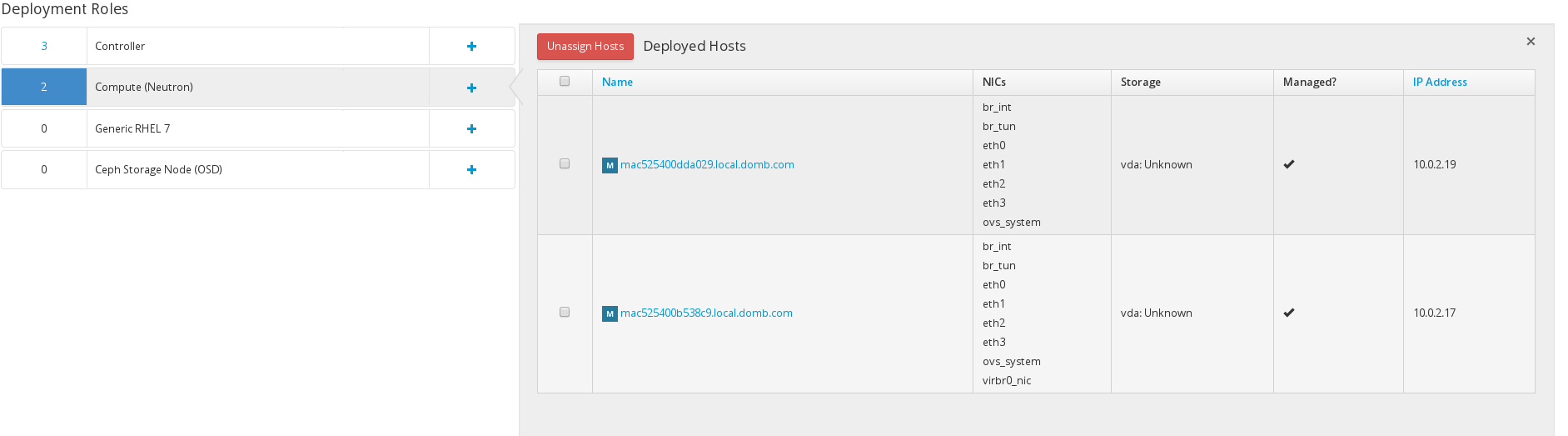Click the plus icon for Controller role

[471, 47]
